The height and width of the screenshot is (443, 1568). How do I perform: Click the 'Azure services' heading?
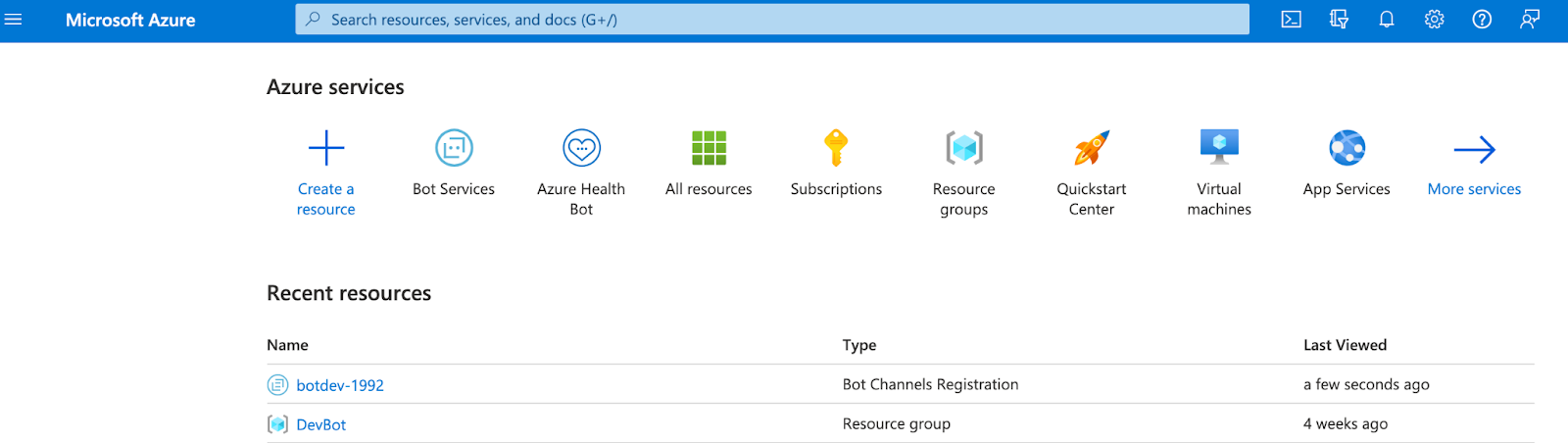[x=335, y=87]
